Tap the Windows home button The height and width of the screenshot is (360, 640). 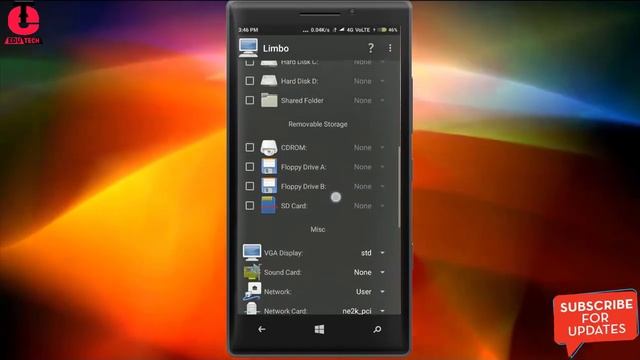pos(319,329)
